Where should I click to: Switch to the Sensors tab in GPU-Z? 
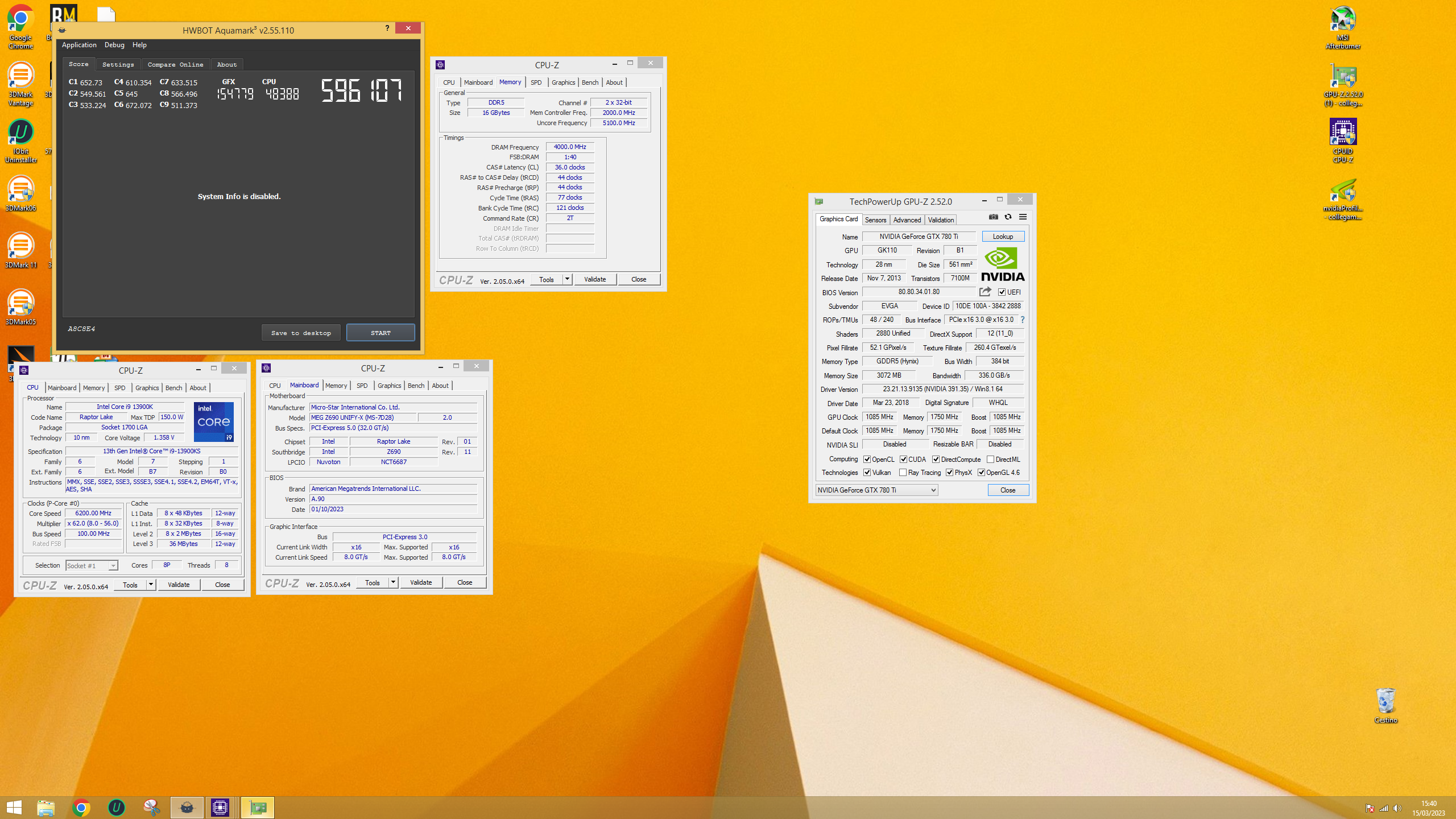pos(875,220)
